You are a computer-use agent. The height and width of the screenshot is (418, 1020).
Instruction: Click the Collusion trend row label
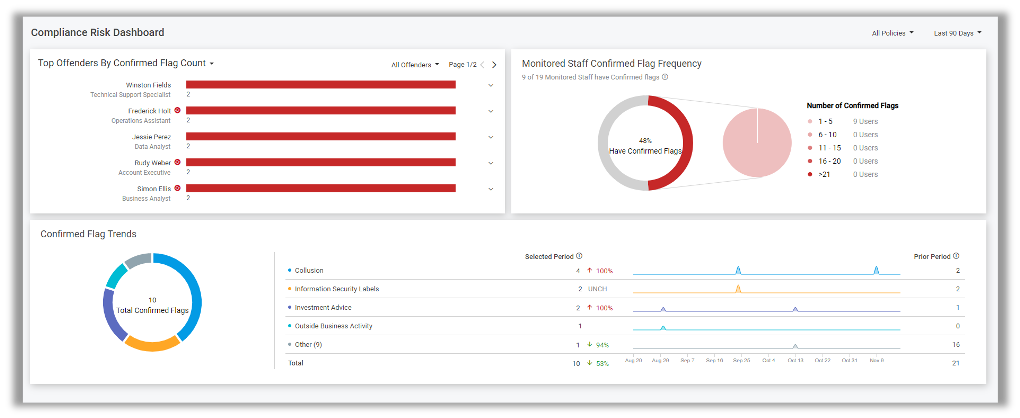pyautogui.click(x=309, y=270)
